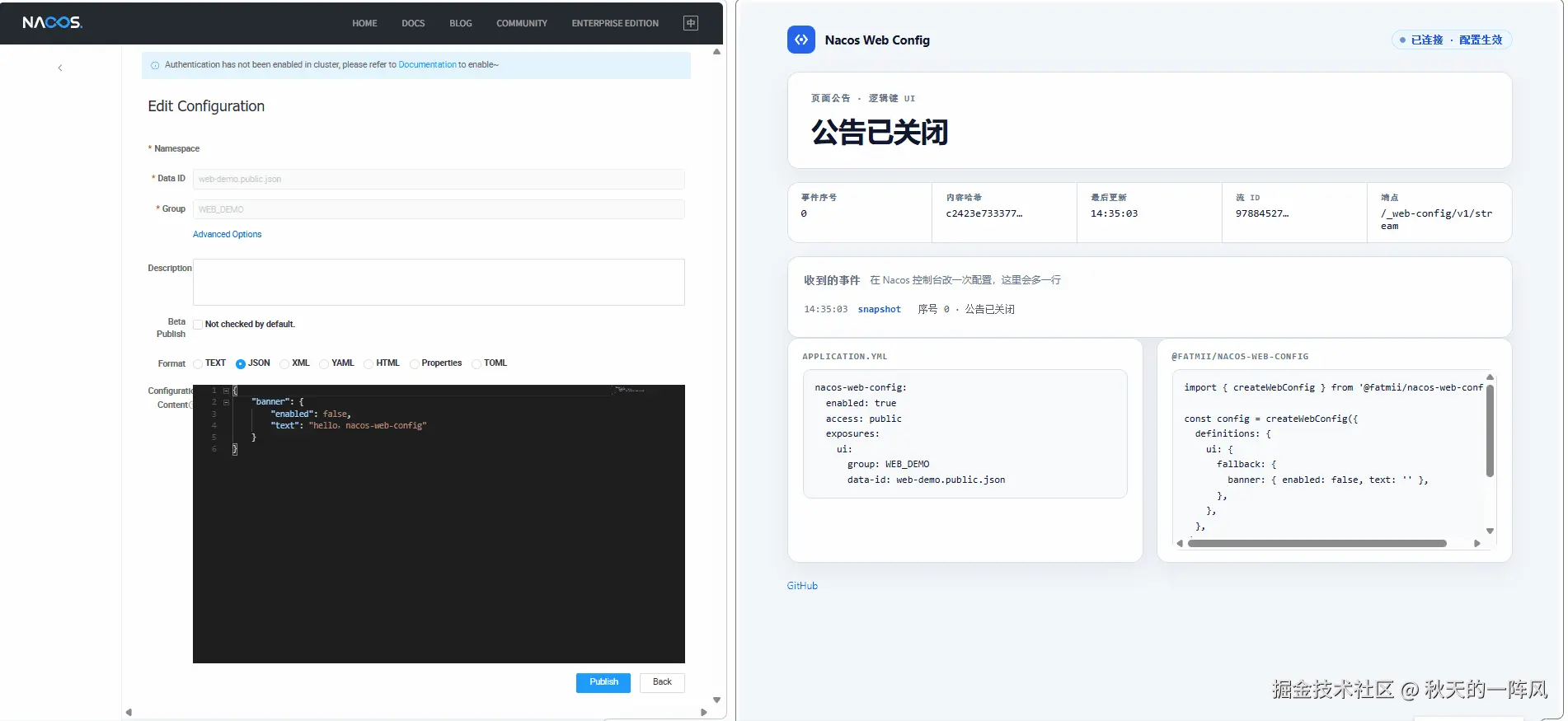Publish the configuration

tap(603, 682)
